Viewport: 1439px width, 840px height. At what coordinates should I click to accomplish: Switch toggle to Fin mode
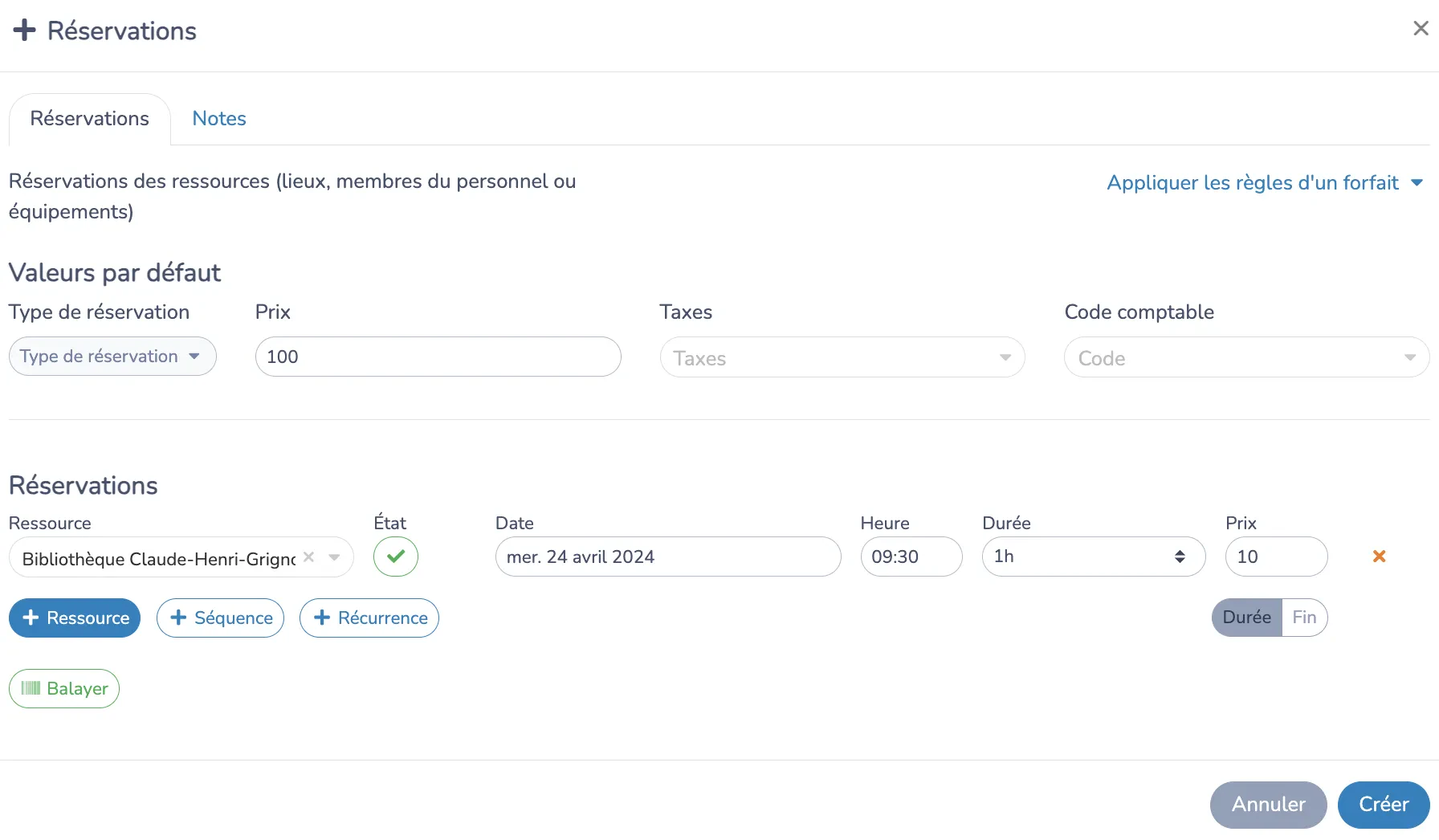[1305, 618]
